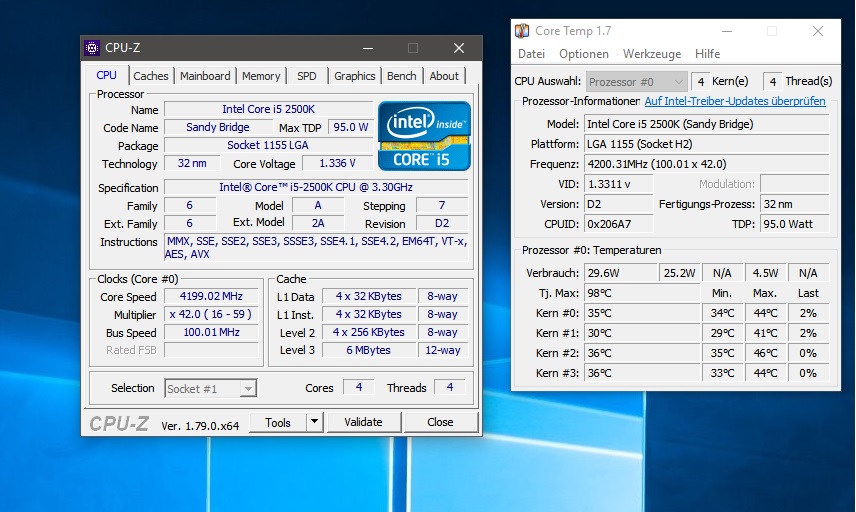Click the Level 3 cache value 6 MBytes
The width and height of the screenshot is (856, 512).
[x=369, y=350]
